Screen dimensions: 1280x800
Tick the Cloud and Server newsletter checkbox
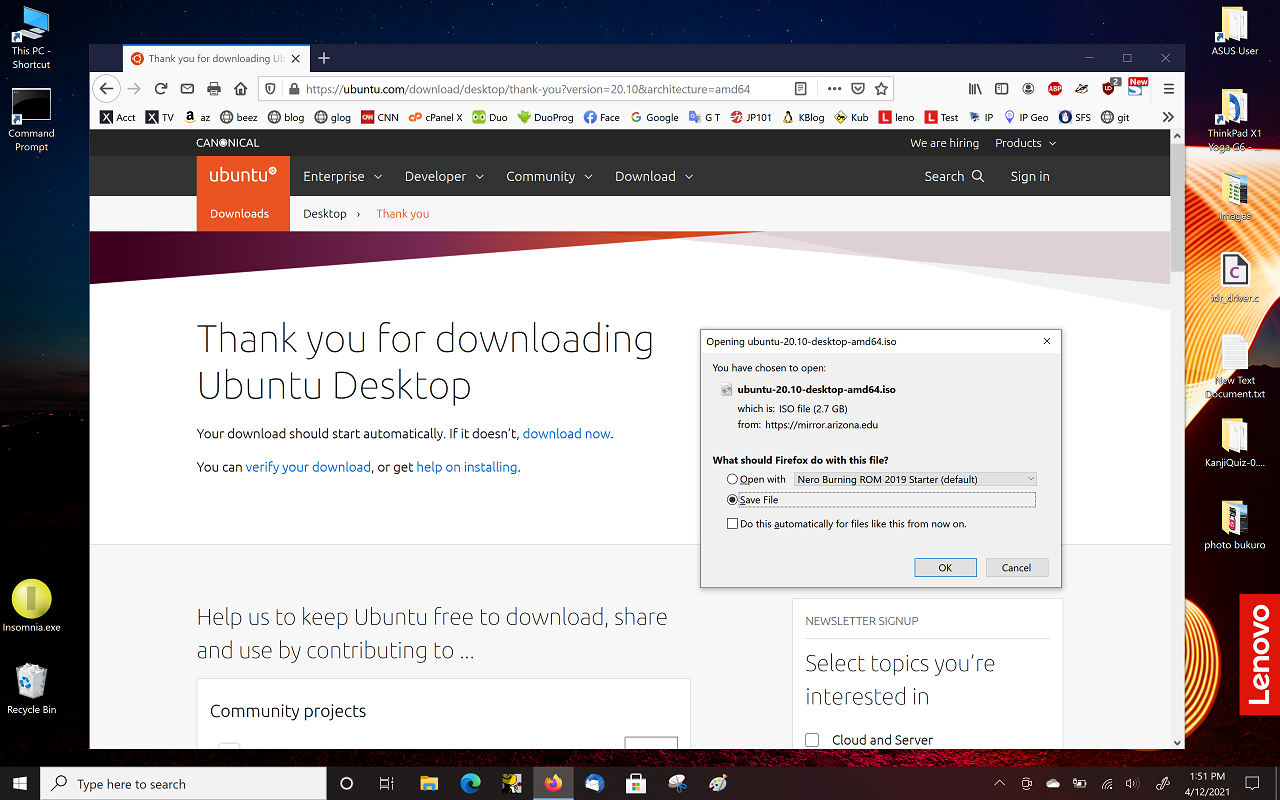pos(812,740)
